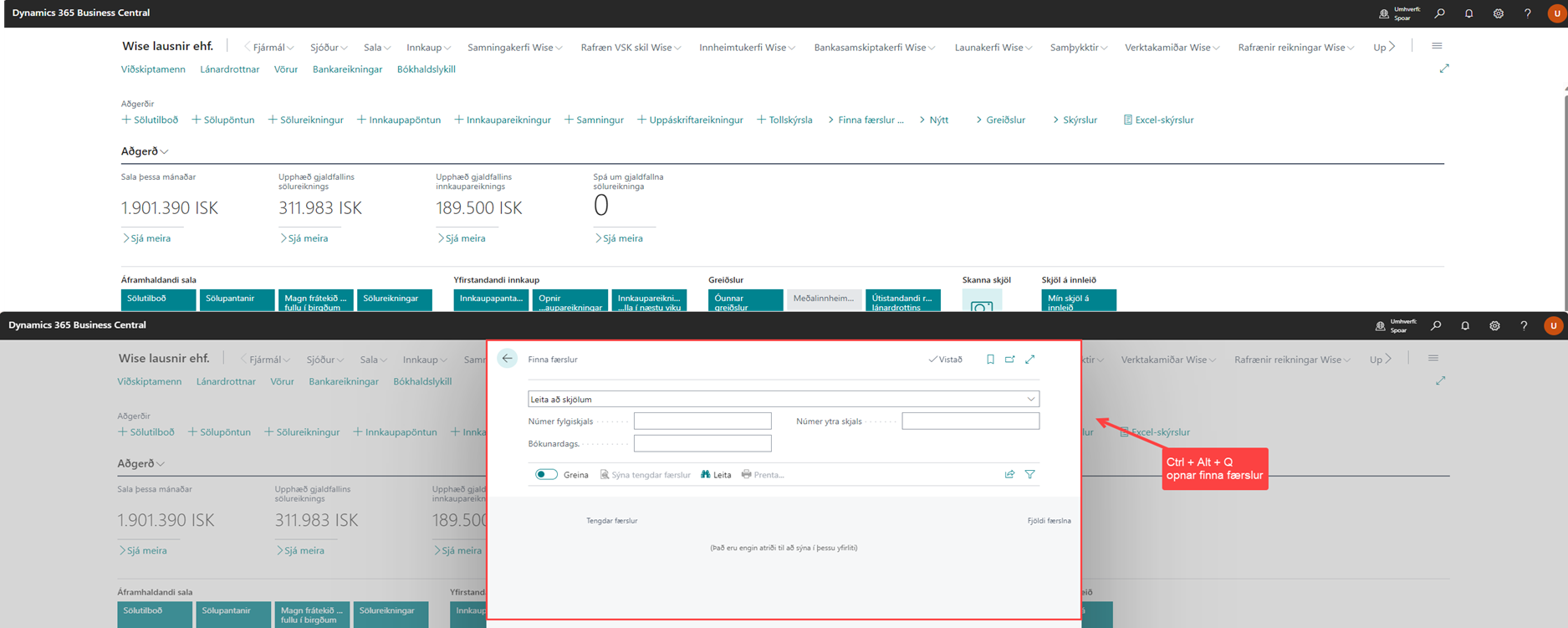
Task: Open notifications bell in dimmed window header
Action: (x=1465, y=326)
